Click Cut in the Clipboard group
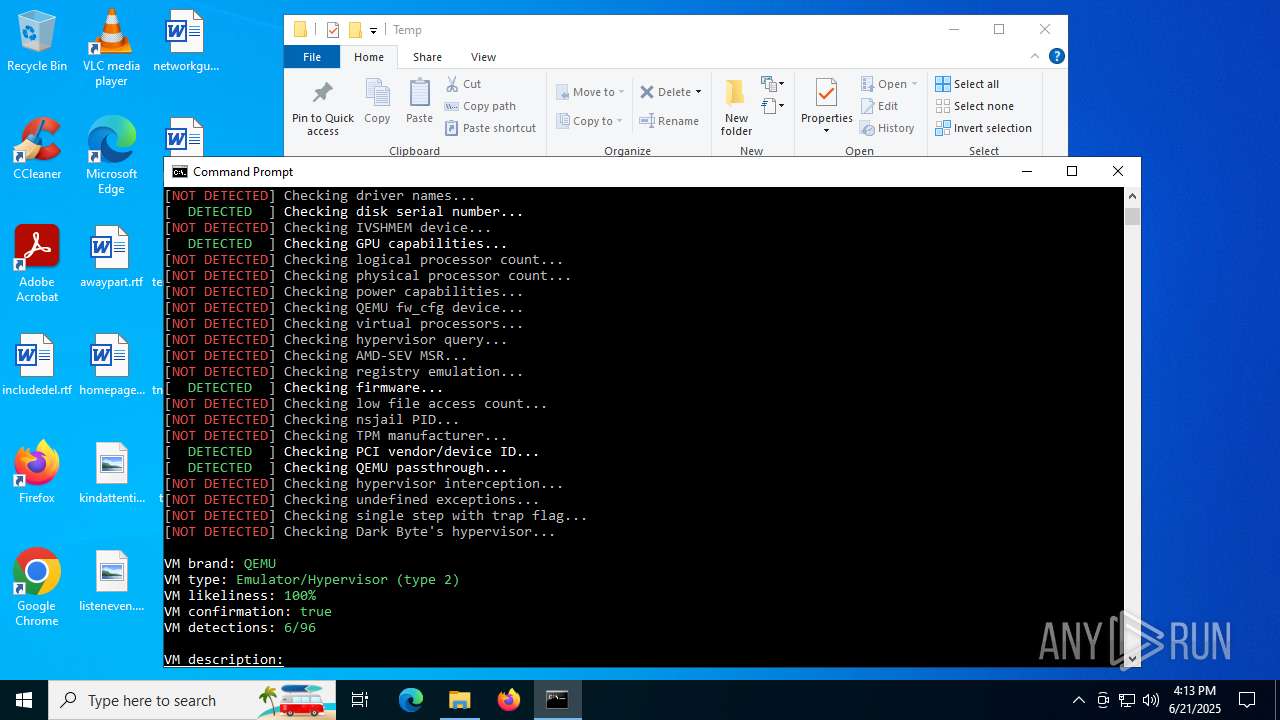Viewport: 1280px width, 720px height. pos(464,84)
